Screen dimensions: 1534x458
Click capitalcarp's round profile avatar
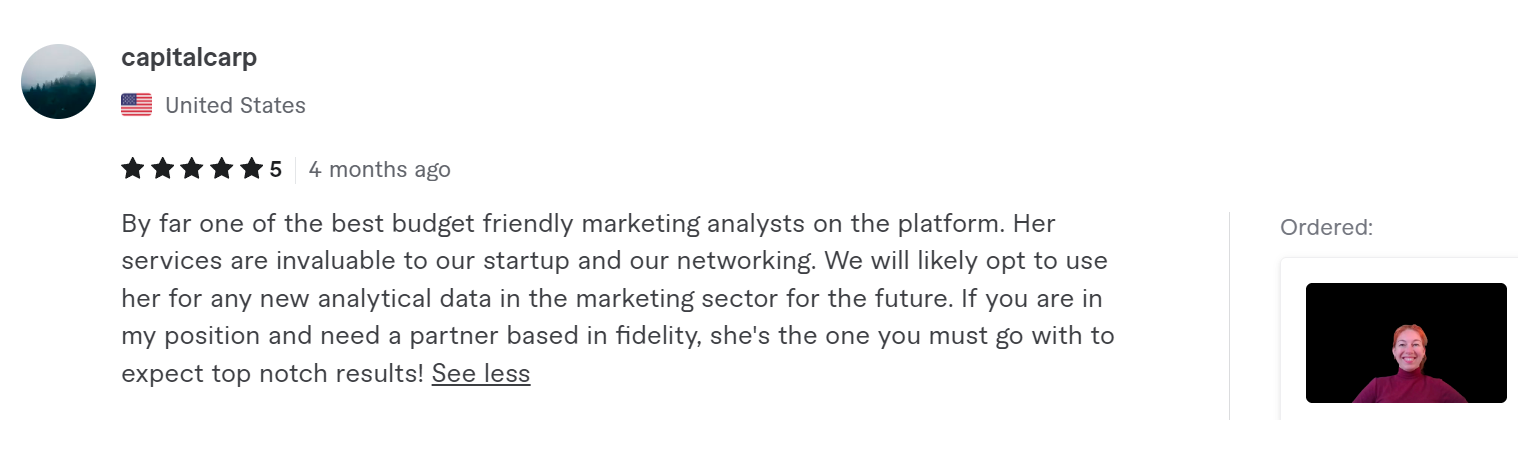coord(58,82)
